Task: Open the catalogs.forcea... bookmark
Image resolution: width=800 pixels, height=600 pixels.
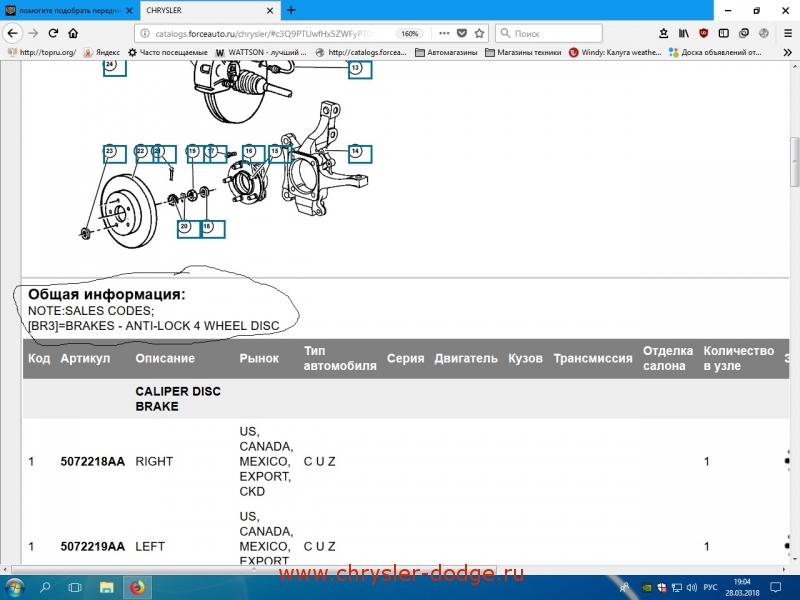Action: point(361,52)
